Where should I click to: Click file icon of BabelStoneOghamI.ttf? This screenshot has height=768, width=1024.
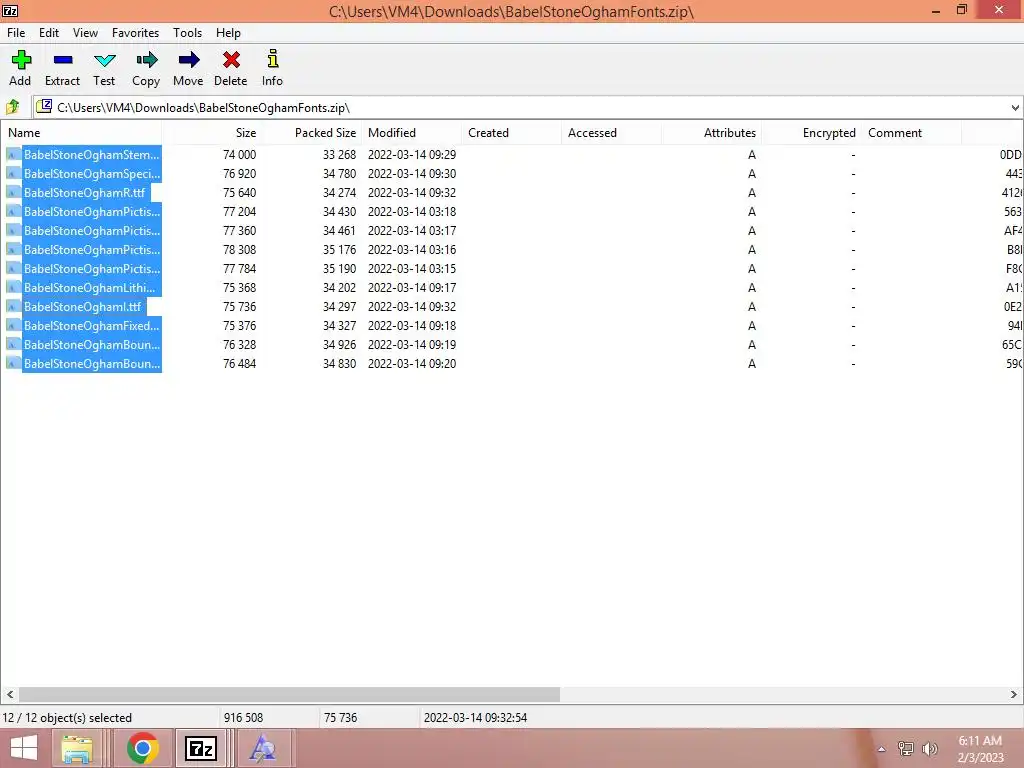coord(14,306)
